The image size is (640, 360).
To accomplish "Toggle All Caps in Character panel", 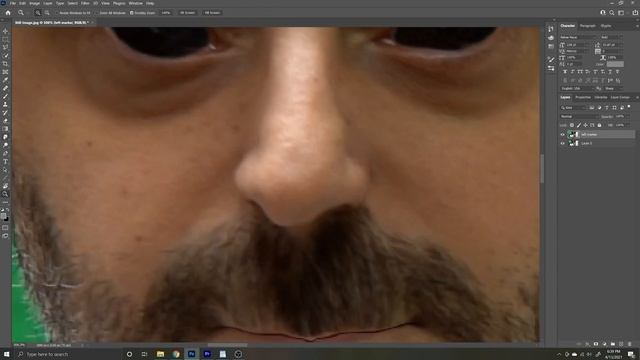I will 580,72.
